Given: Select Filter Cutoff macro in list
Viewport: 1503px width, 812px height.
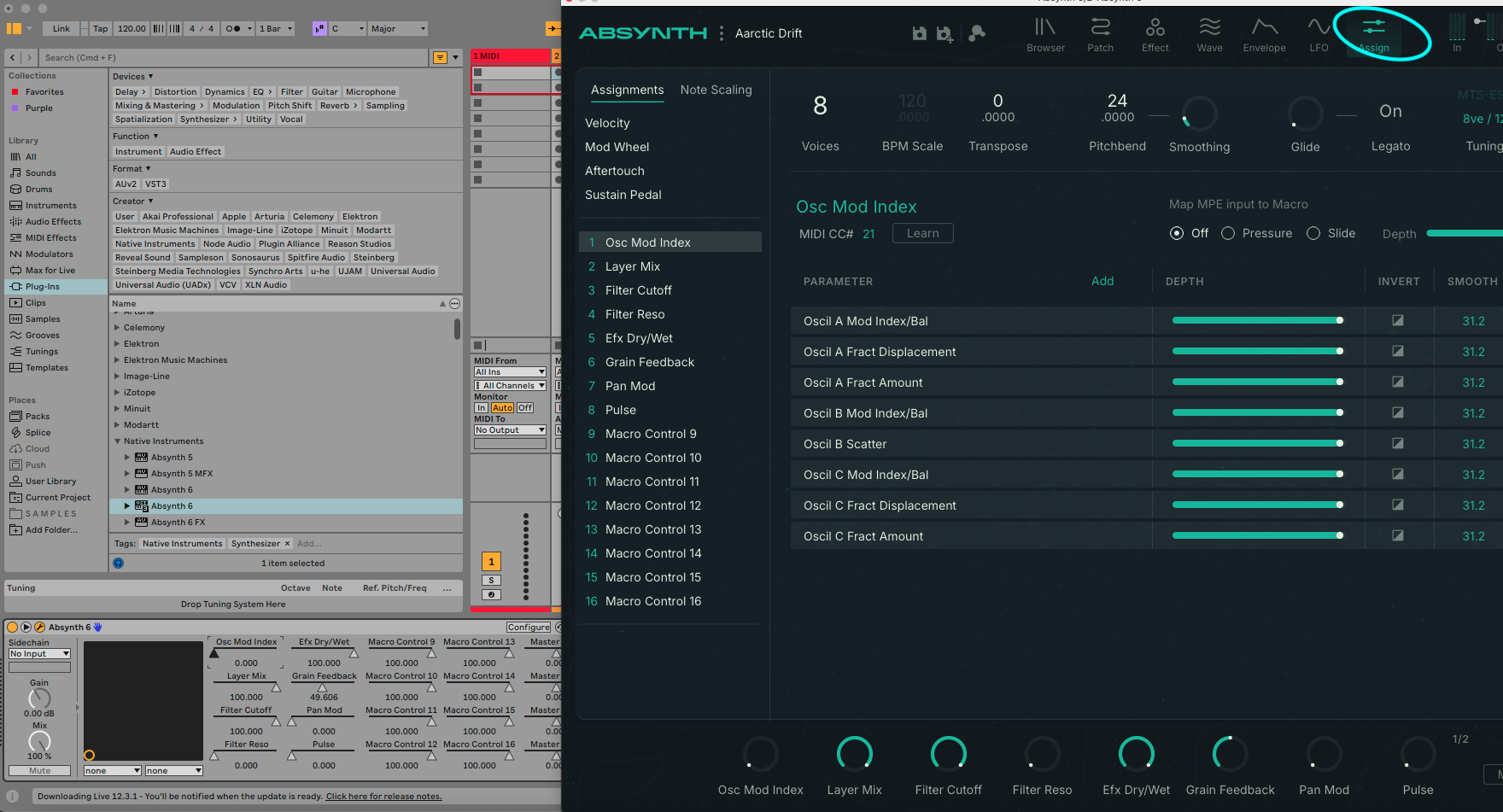Looking at the screenshot, I should coord(670,290).
